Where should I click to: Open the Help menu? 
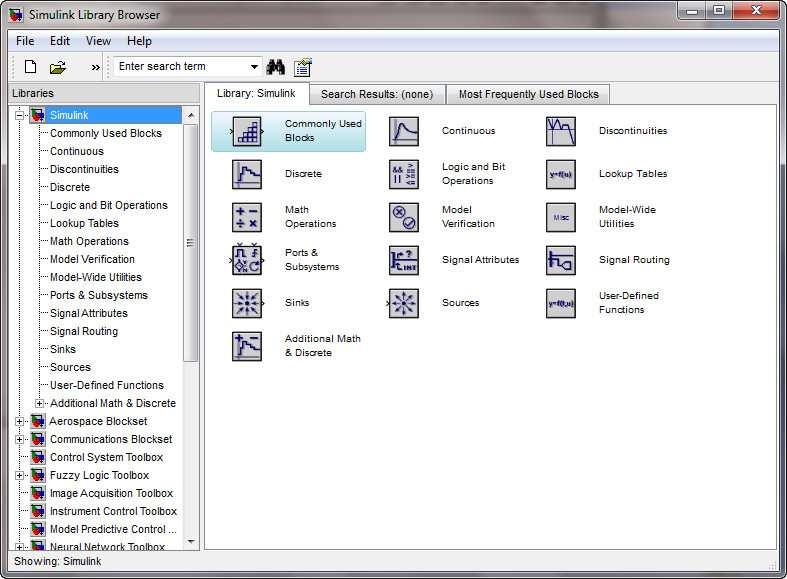pyautogui.click(x=139, y=41)
